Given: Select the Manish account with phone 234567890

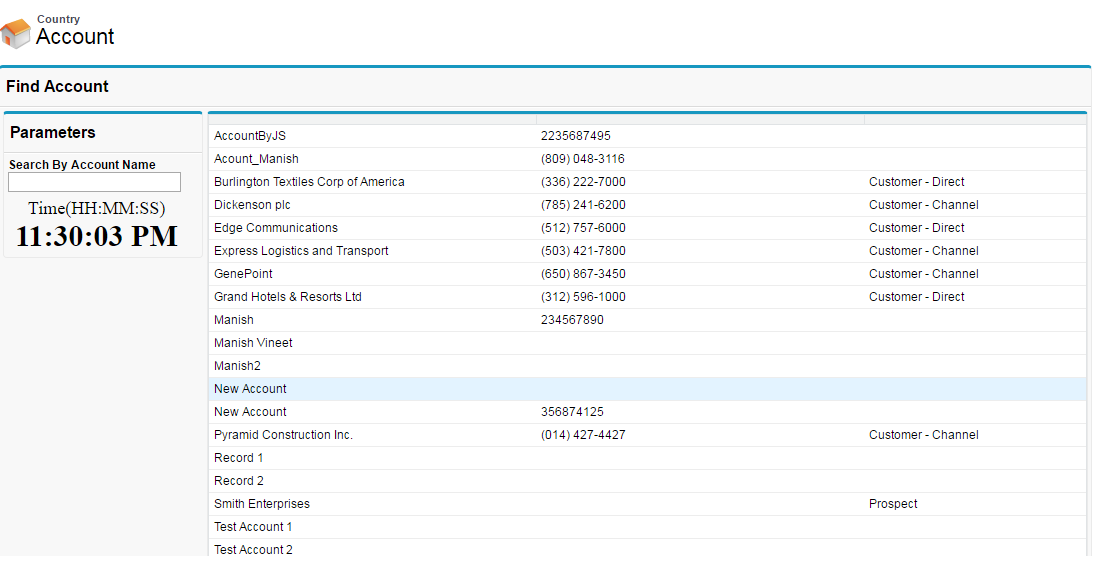Looking at the screenshot, I should 234,320.
